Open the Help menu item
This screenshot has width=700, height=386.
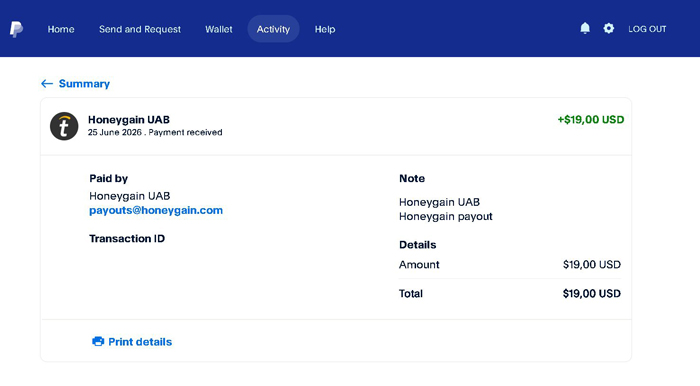(x=325, y=29)
